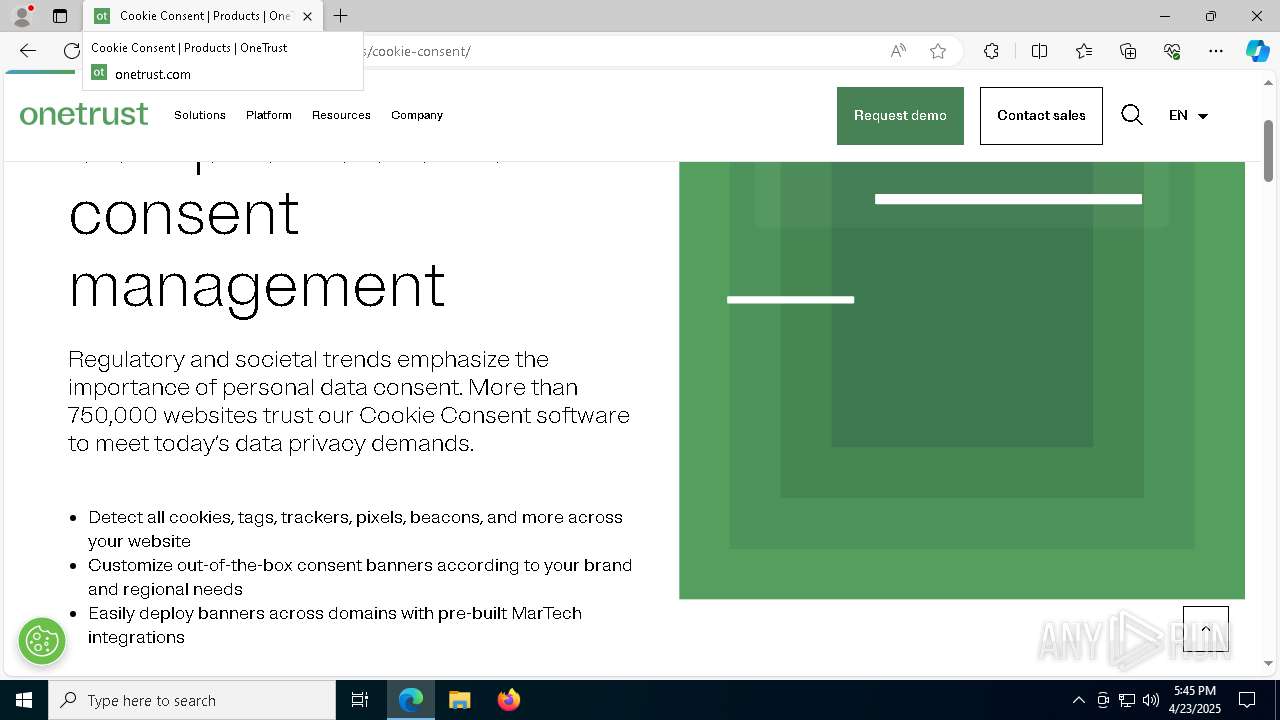1280x720 pixels.
Task: Open File Explorer from the taskbar
Action: [459, 700]
